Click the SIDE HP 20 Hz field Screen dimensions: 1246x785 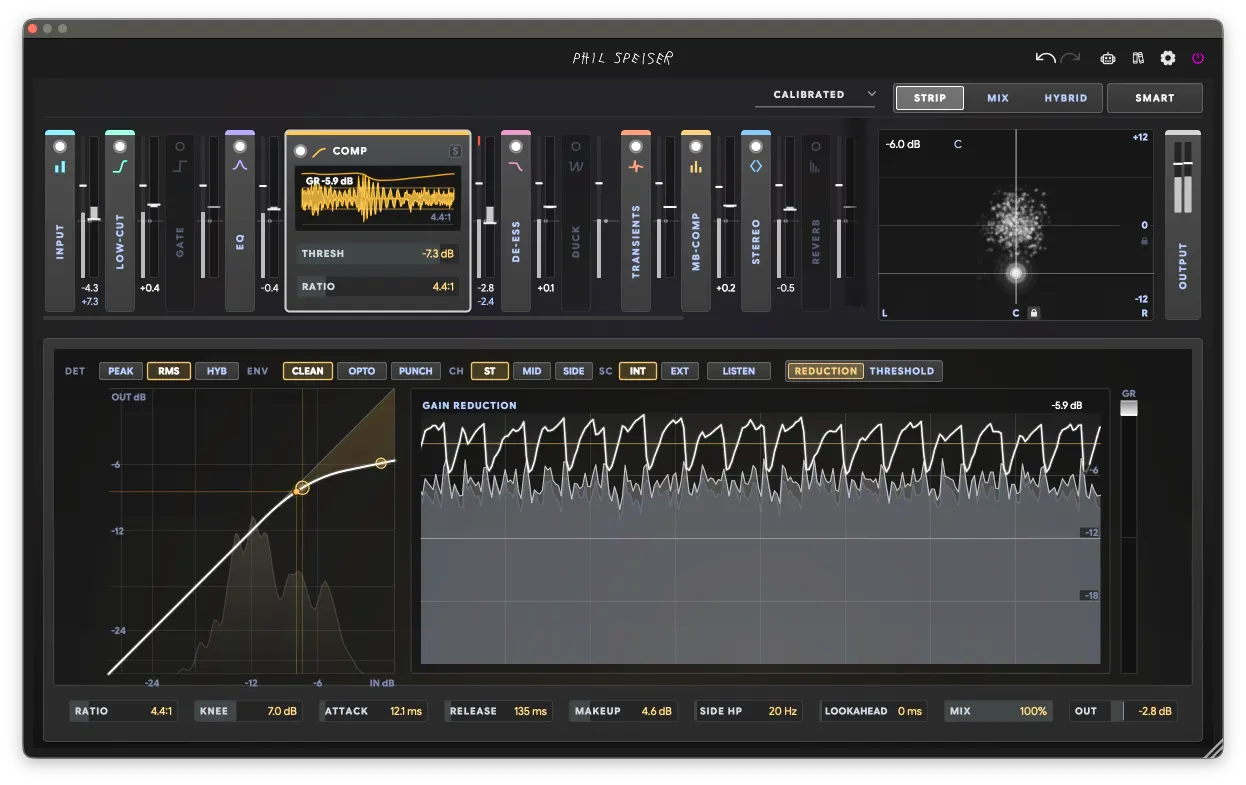pos(749,712)
